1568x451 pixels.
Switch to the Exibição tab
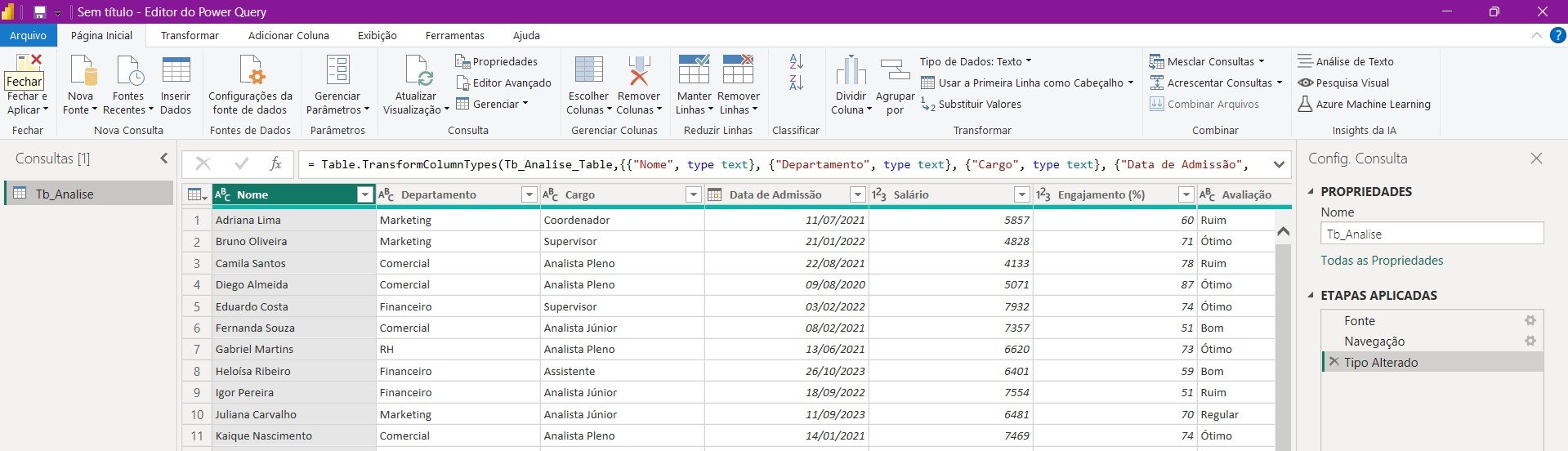pyautogui.click(x=377, y=35)
